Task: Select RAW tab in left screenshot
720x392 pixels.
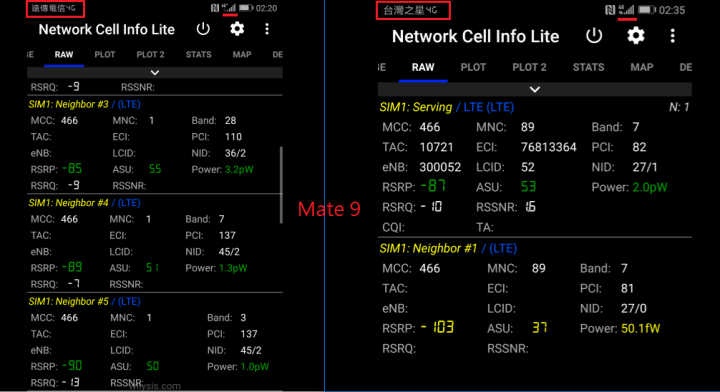Action: (64, 55)
